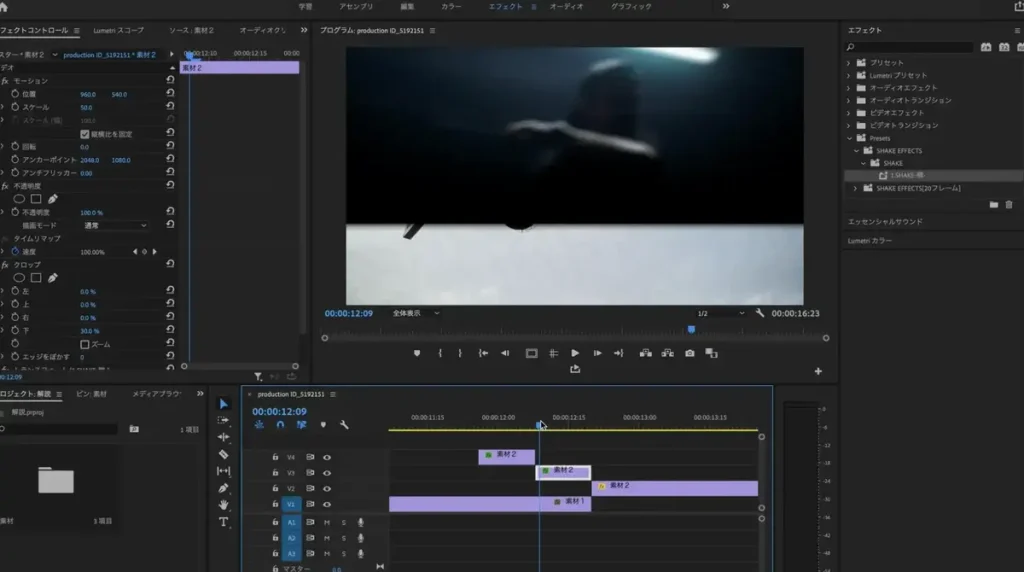Image resolution: width=1024 pixels, height=572 pixels.
Task: Show more workspaces with double chevron
Action: click(726, 7)
